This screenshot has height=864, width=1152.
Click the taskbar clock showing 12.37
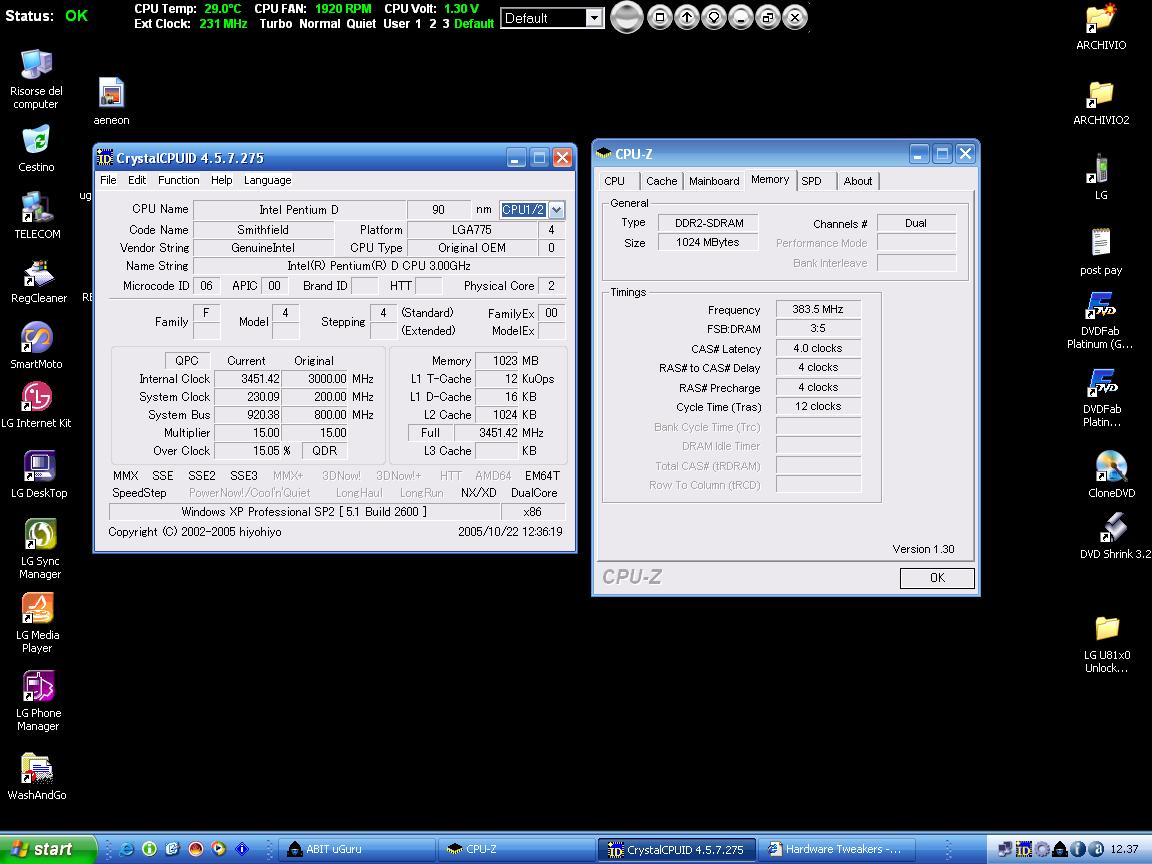point(1124,849)
